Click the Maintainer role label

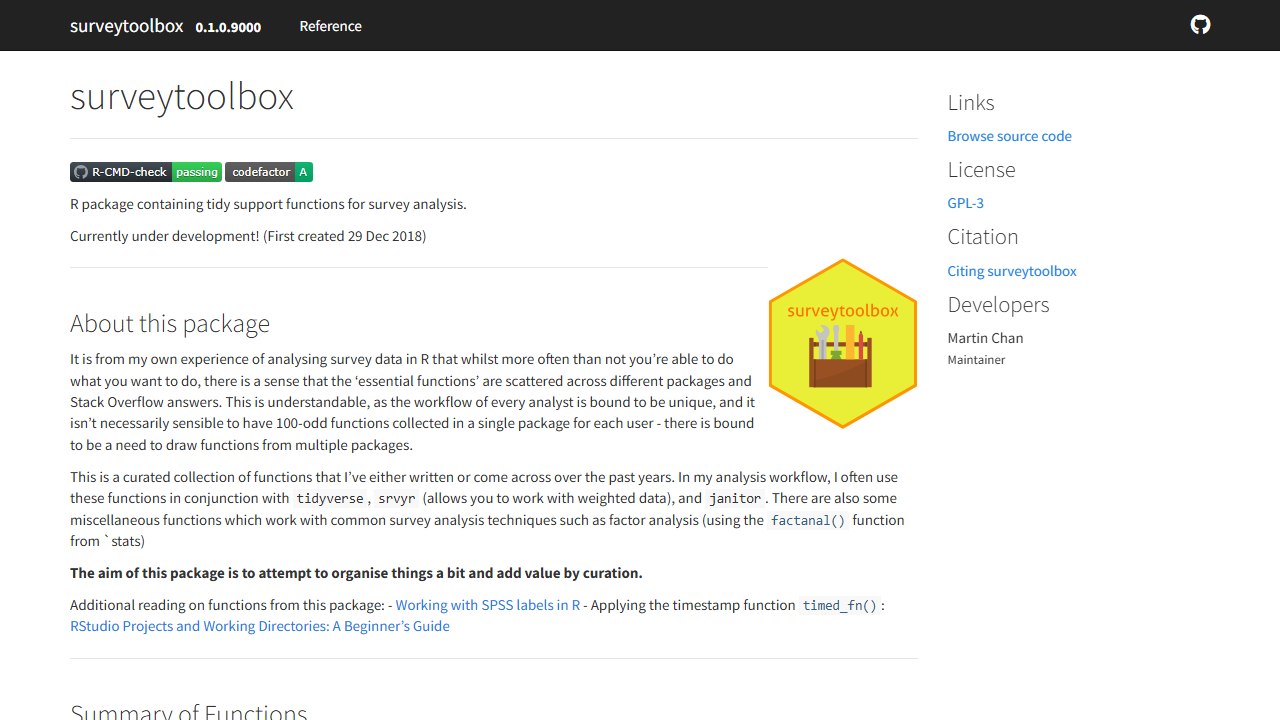pos(977,360)
